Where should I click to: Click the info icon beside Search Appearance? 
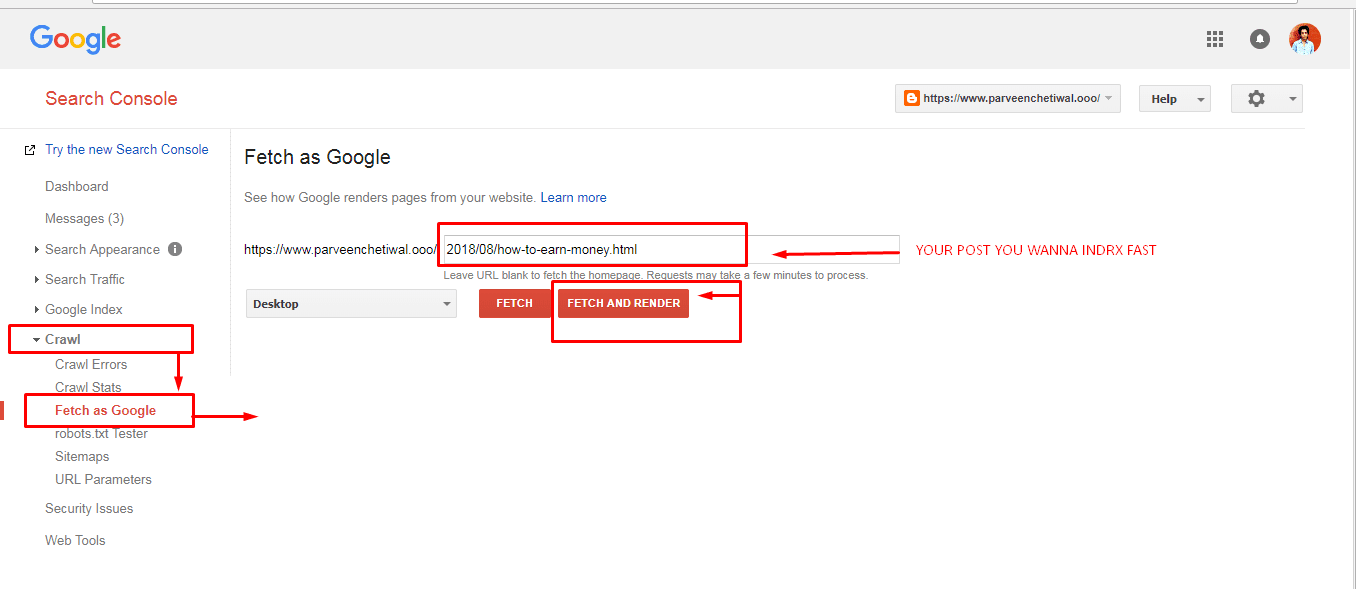pos(175,249)
